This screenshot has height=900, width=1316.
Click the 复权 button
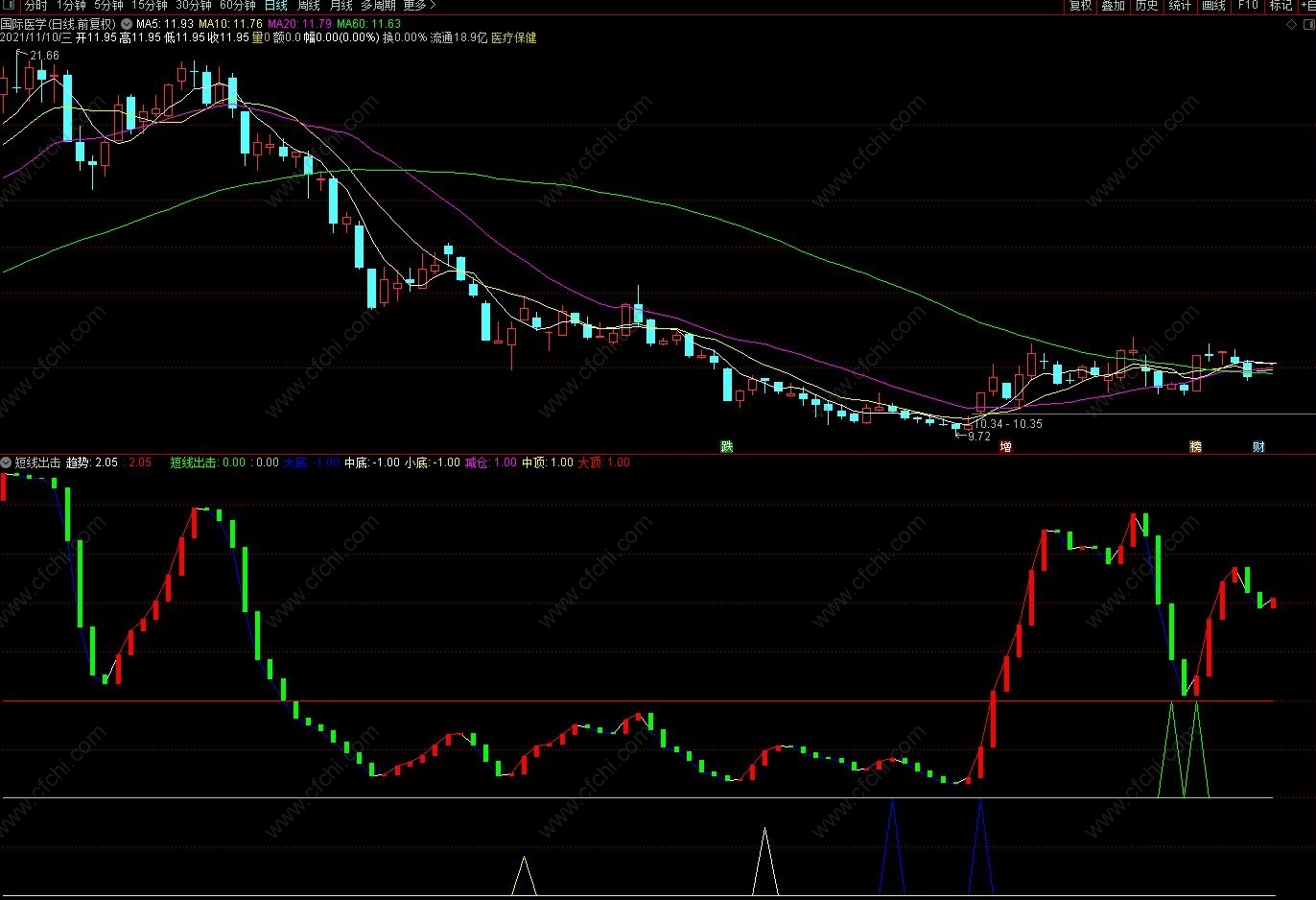[1081, 6]
